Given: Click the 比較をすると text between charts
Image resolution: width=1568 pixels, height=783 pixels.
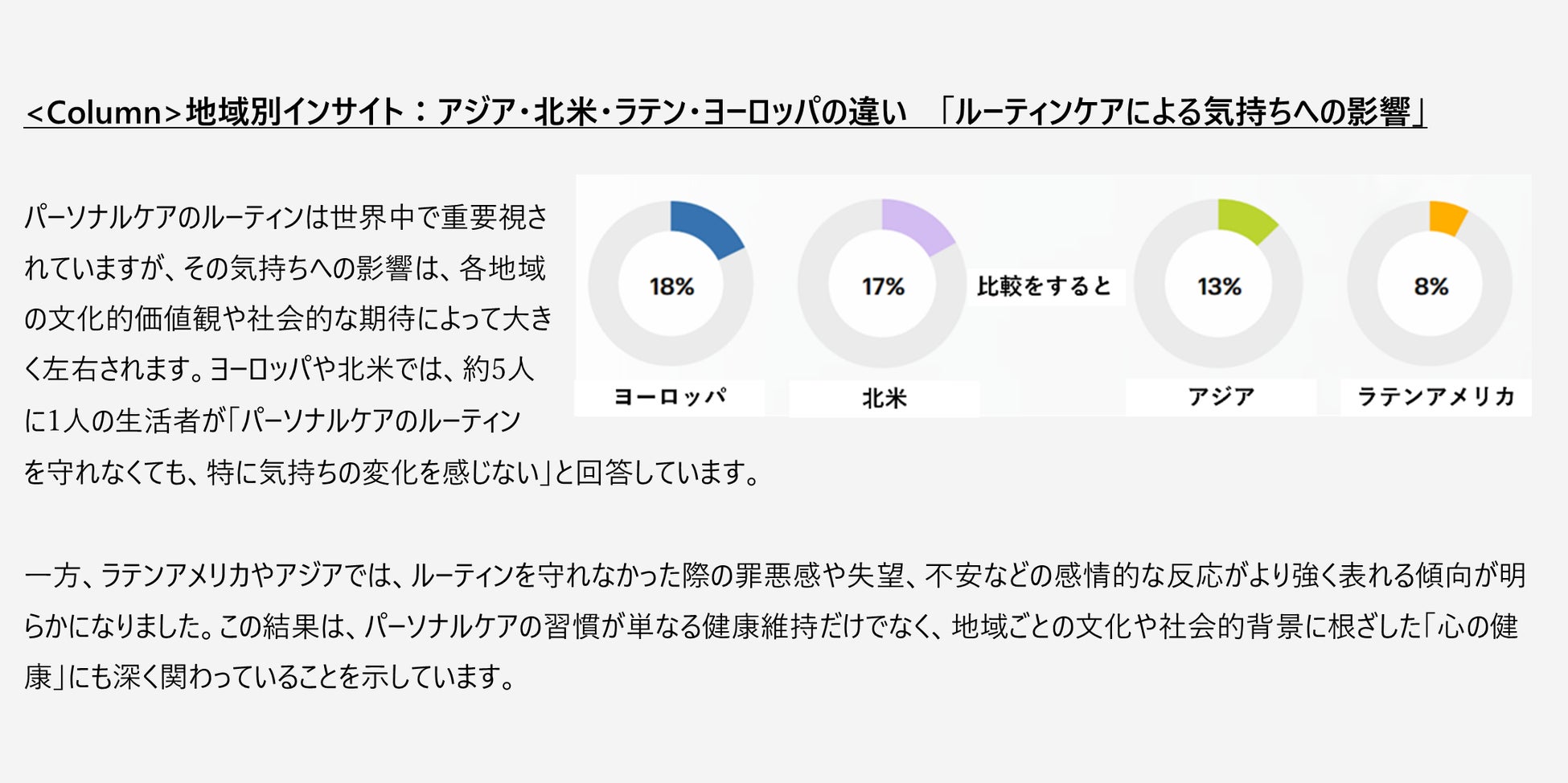Looking at the screenshot, I should (x=1044, y=285).
